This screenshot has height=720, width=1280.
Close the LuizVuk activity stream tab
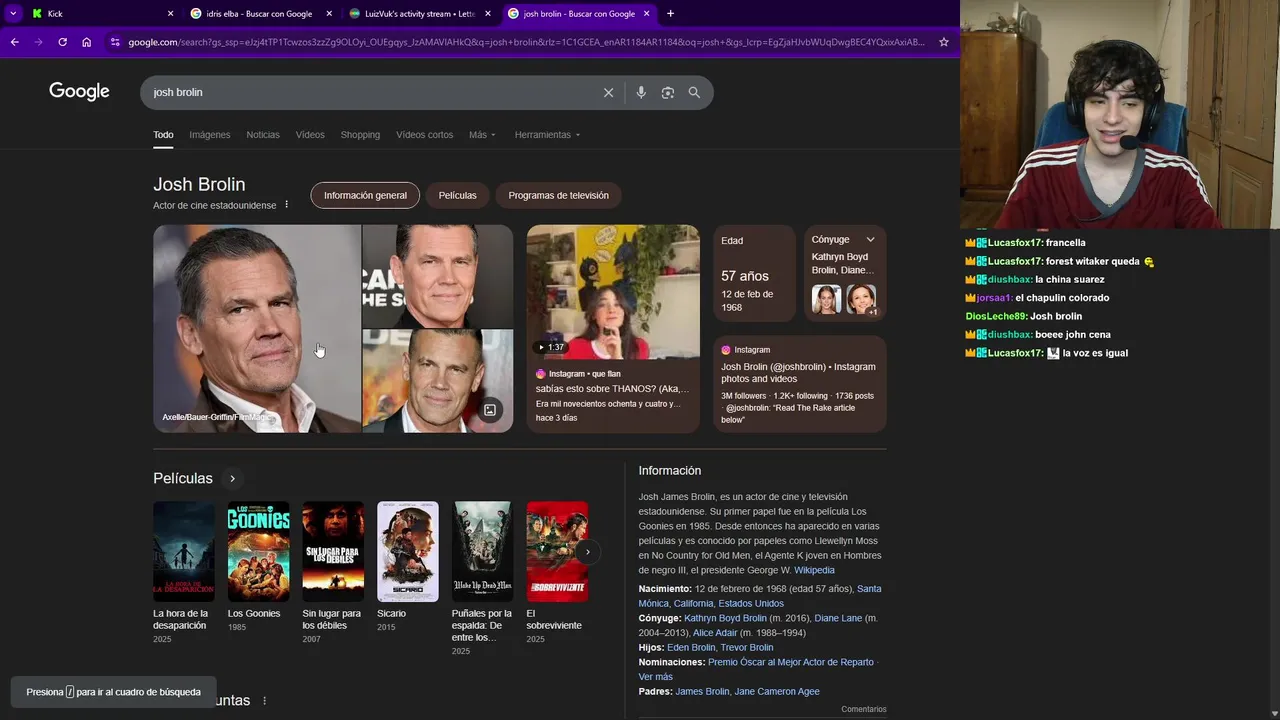[488, 14]
